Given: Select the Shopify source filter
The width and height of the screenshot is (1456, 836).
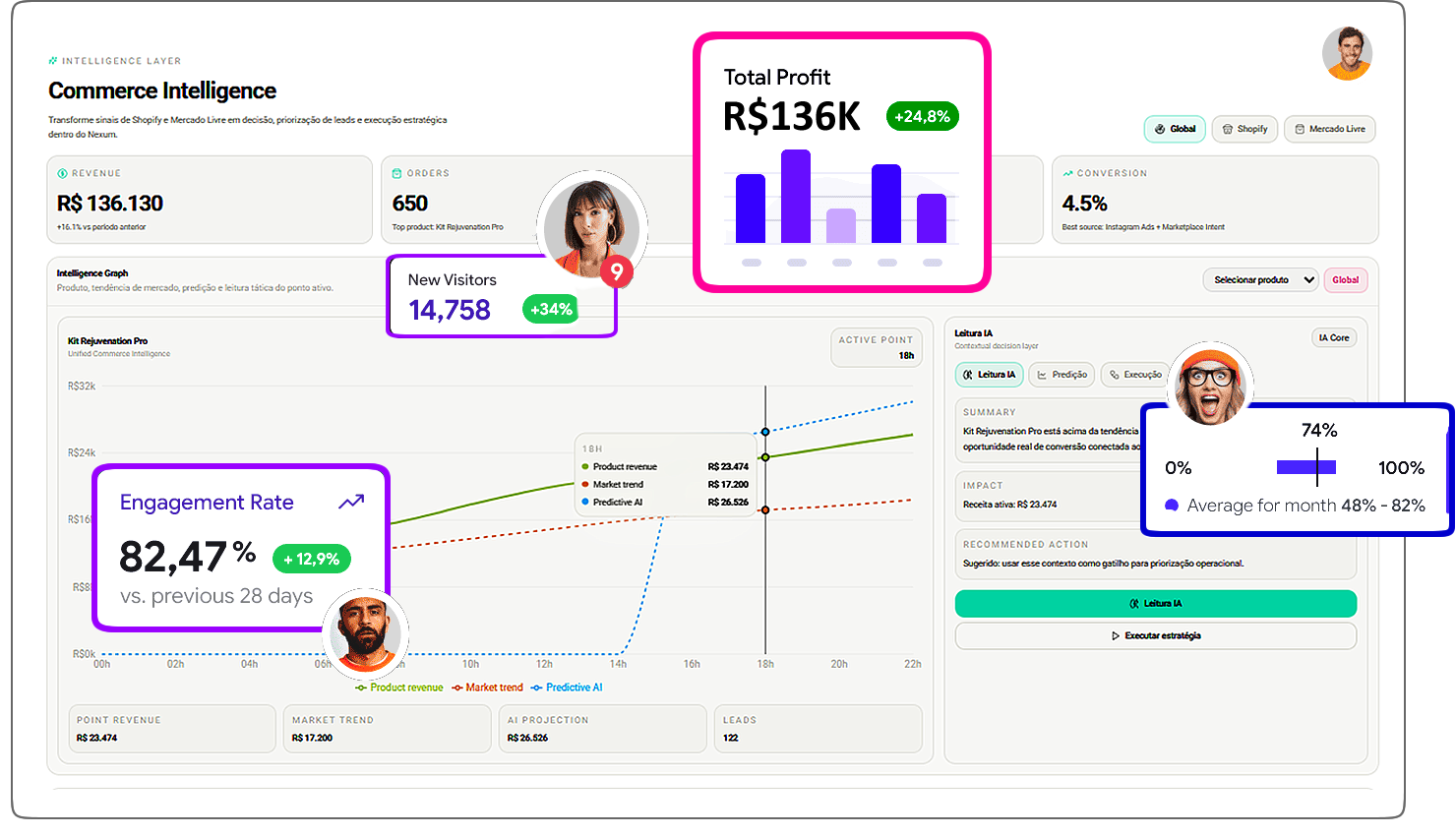Looking at the screenshot, I should click(x=1244, y=129).
